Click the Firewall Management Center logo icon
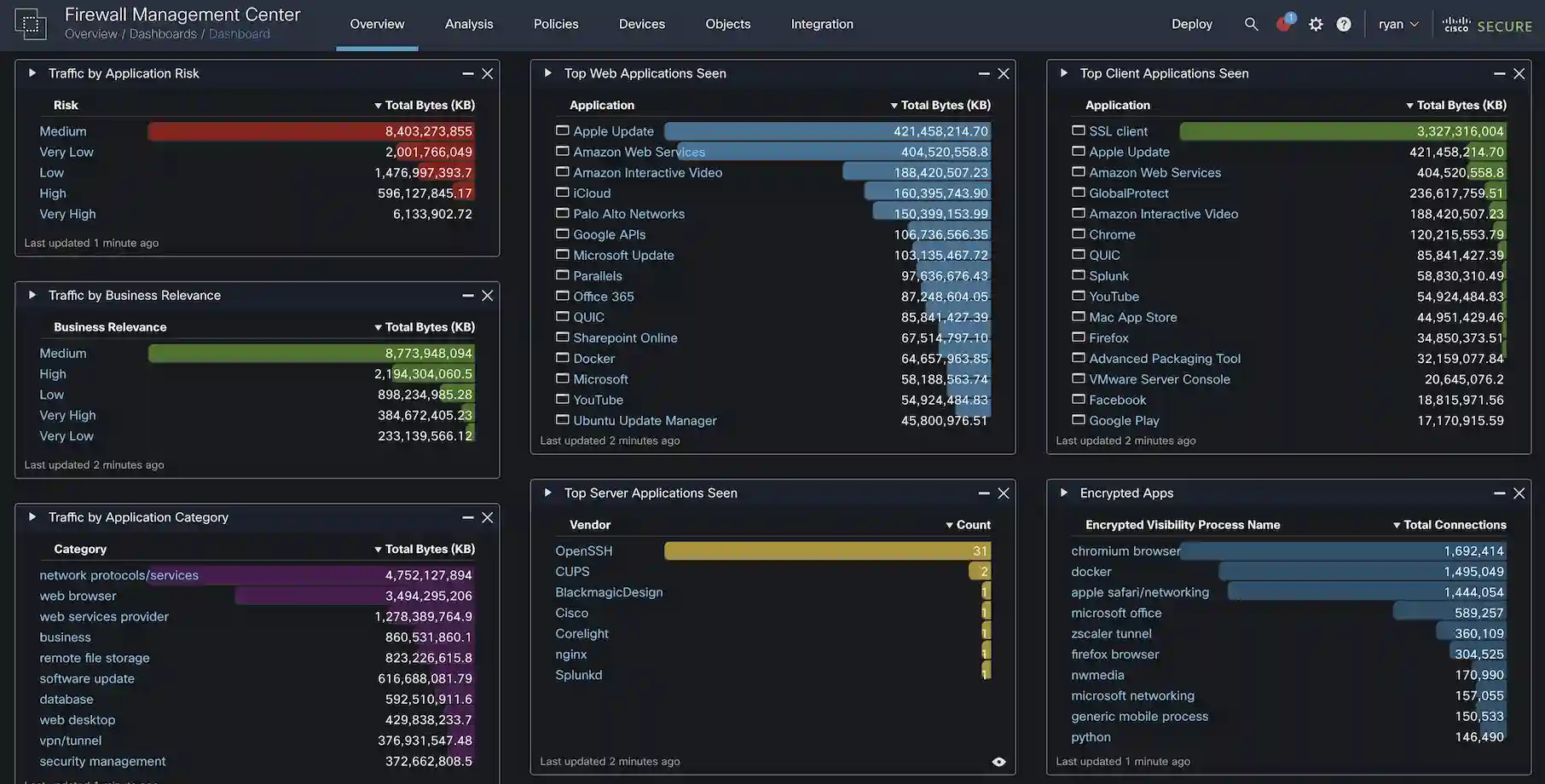 coord(31,23)
